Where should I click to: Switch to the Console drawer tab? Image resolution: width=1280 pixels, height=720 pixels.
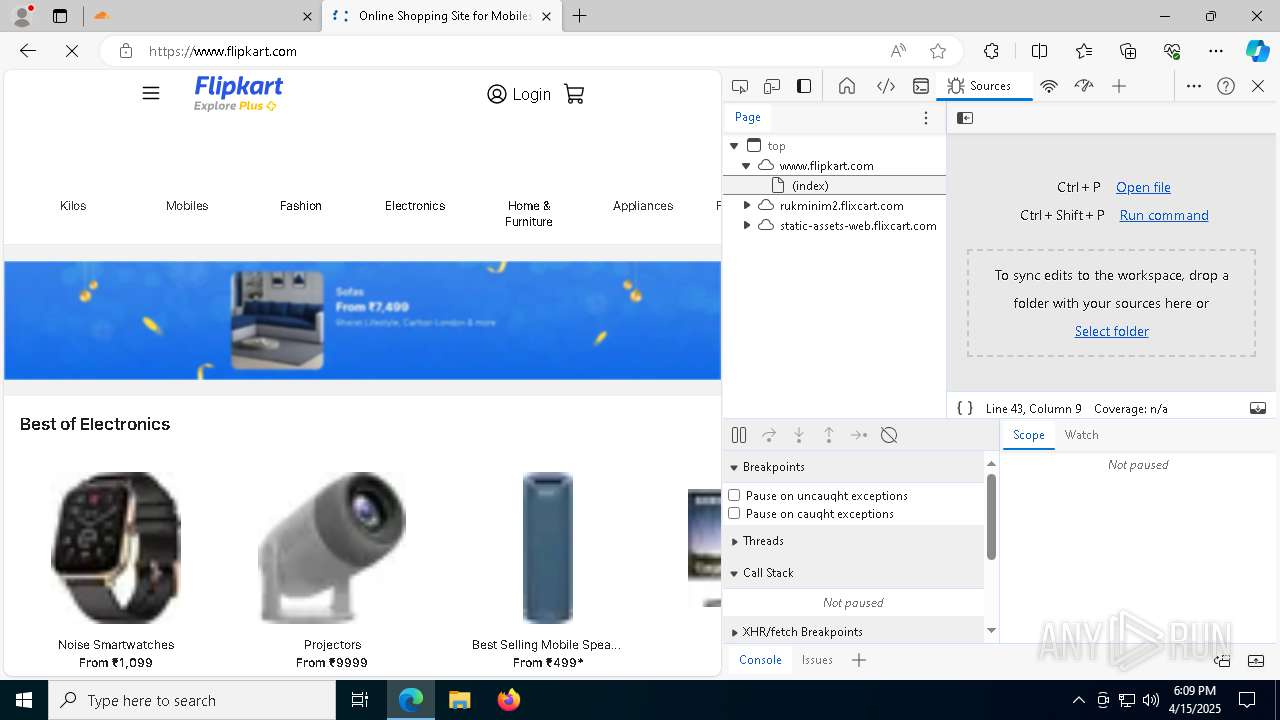760,660
